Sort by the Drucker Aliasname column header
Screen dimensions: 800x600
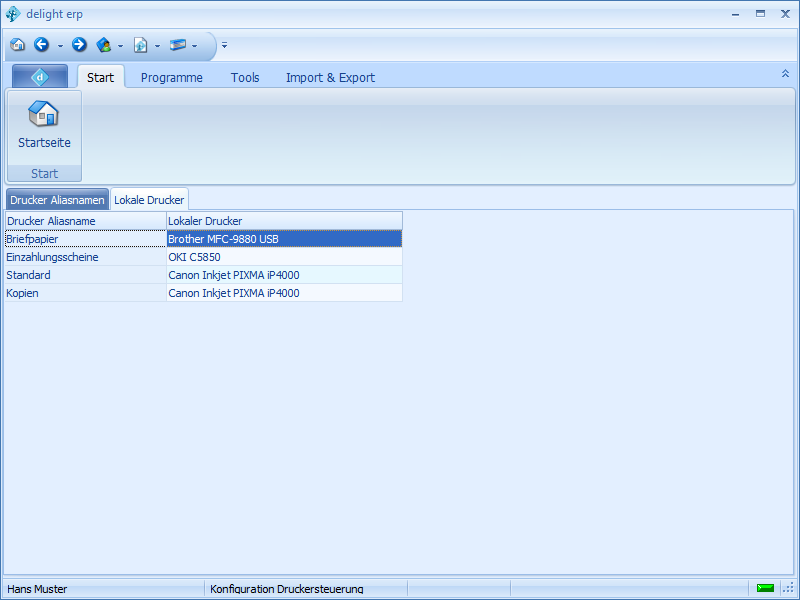[85, 221]
